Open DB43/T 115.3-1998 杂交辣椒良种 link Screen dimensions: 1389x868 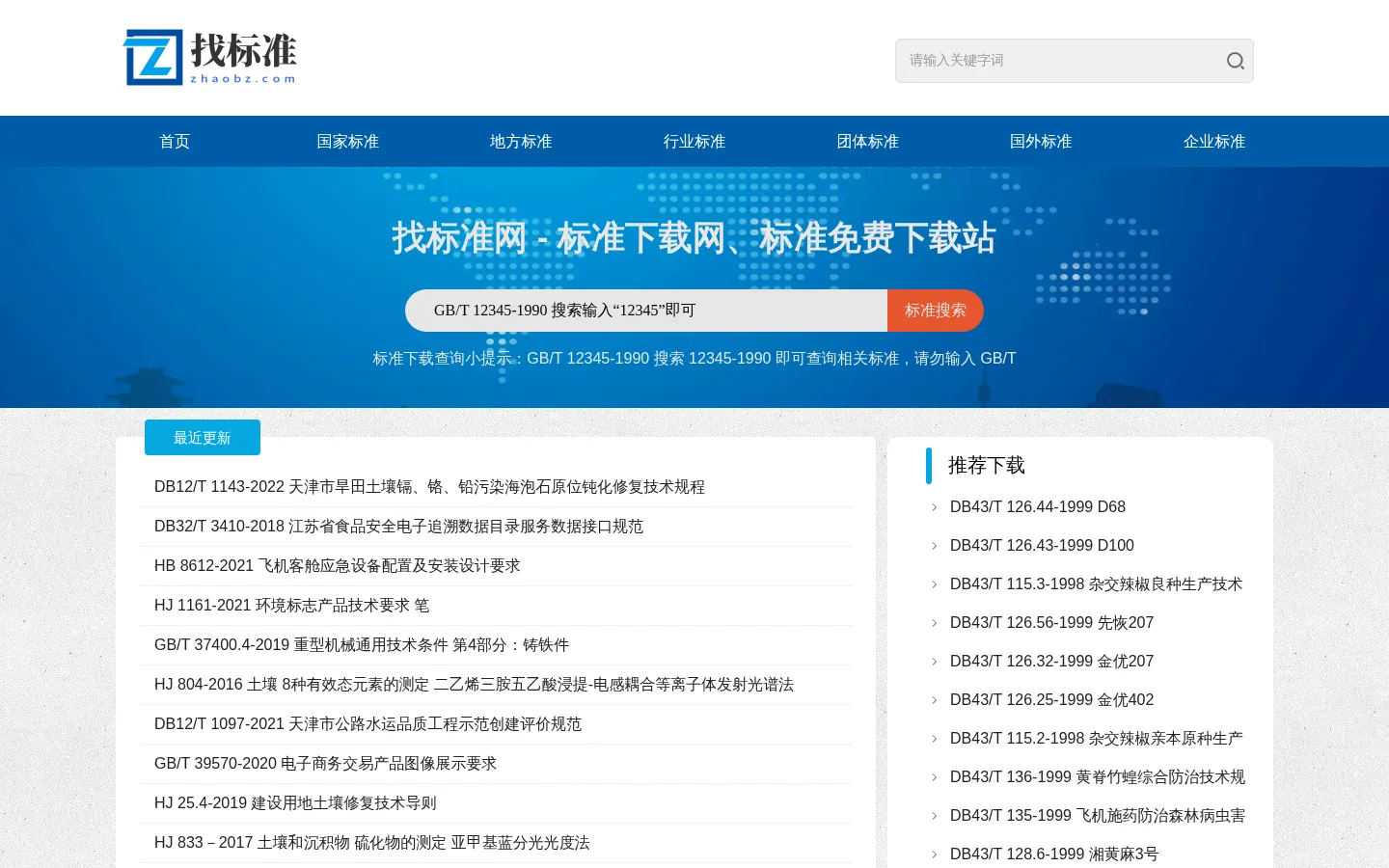1096,584
